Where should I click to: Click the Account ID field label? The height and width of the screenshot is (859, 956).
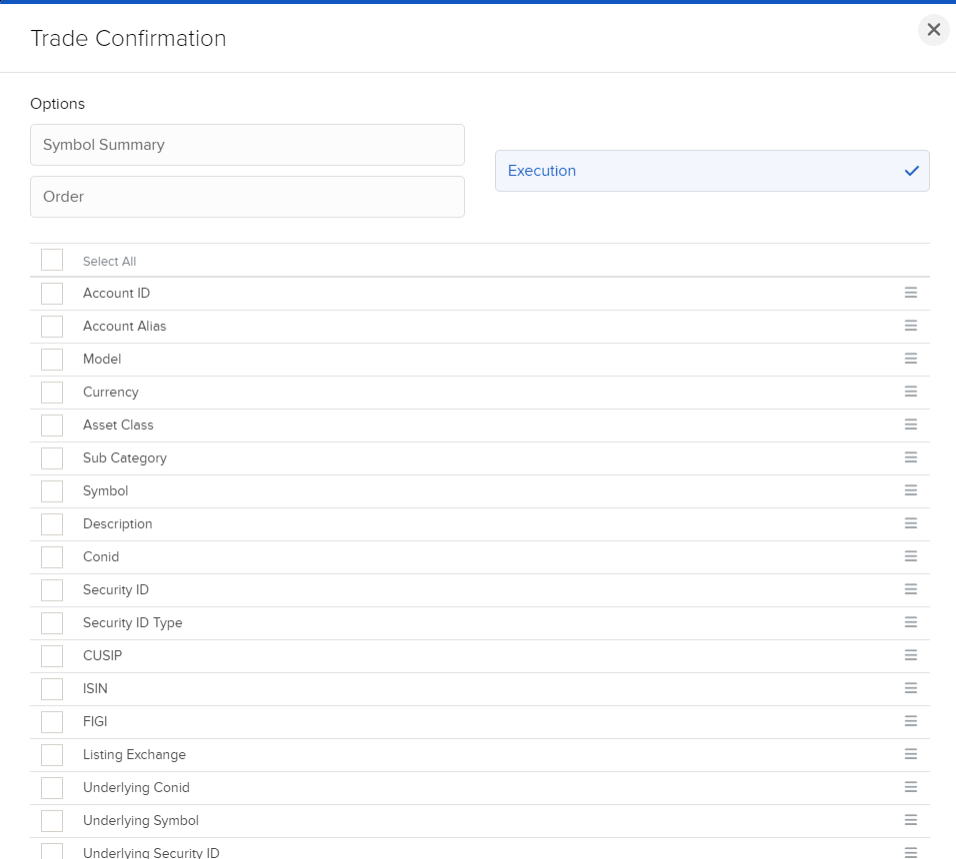coord(116,293)
